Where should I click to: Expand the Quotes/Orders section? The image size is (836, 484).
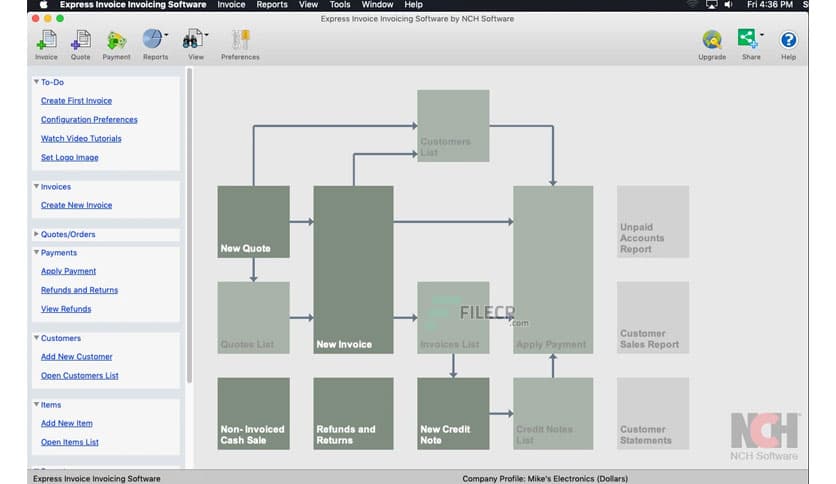[37, 235]
